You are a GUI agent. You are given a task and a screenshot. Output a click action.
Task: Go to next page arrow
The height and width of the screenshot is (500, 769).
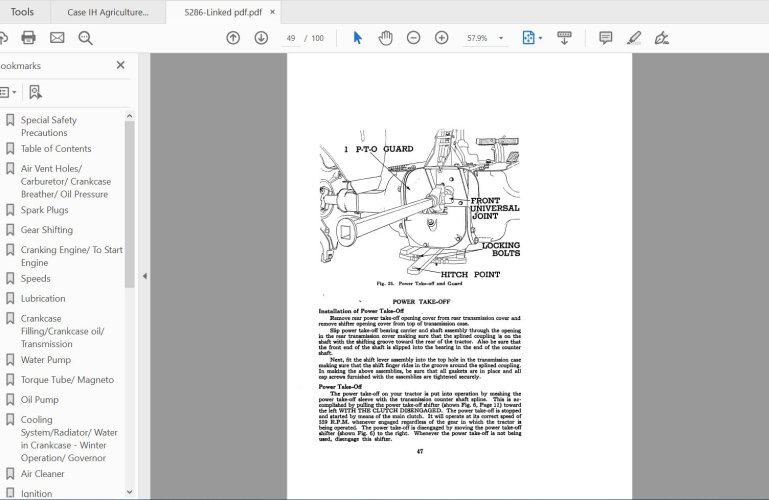pyautogui.click(x=261, y=38)
